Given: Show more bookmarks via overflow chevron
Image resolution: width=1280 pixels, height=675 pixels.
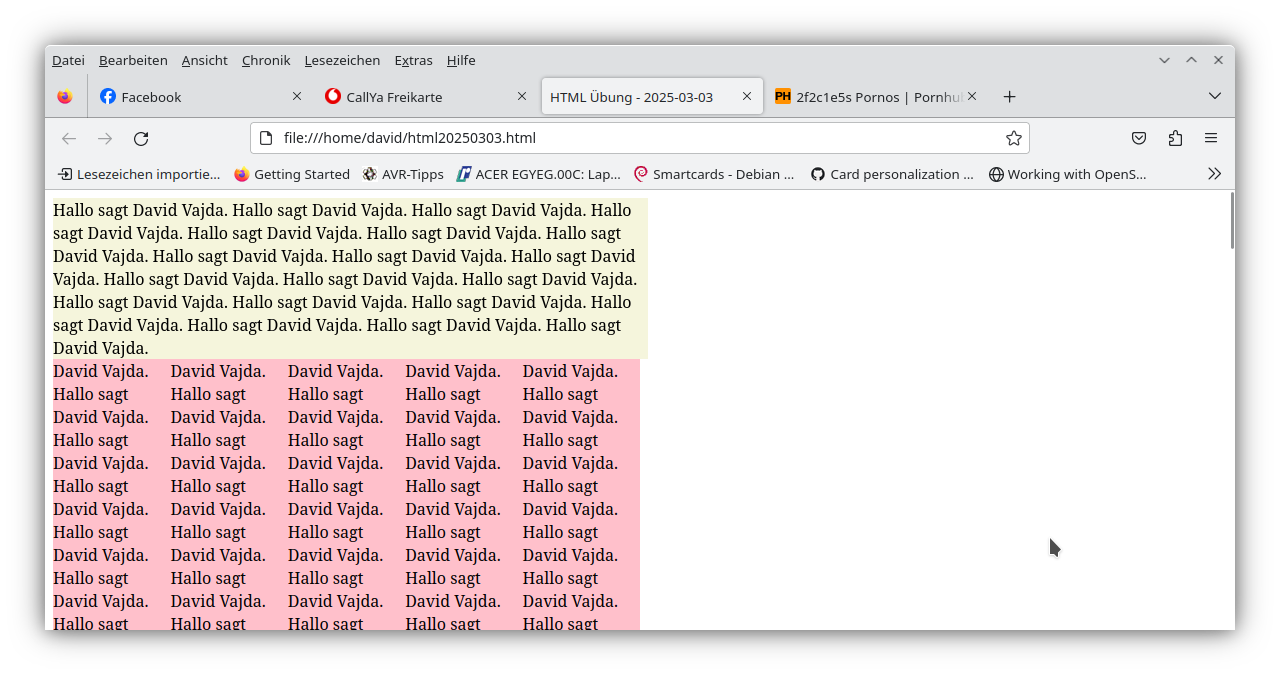Looking at the screenshot, I should coord(1214,174).
